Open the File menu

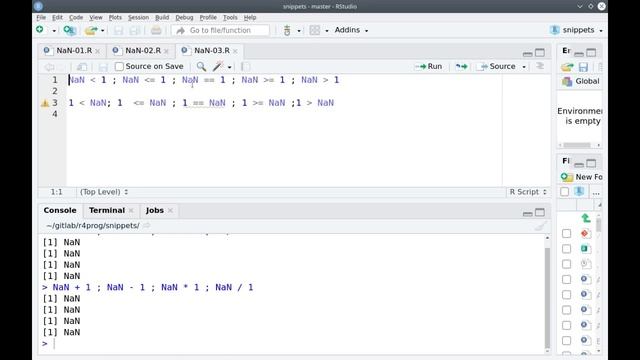(x=41, y=18)
